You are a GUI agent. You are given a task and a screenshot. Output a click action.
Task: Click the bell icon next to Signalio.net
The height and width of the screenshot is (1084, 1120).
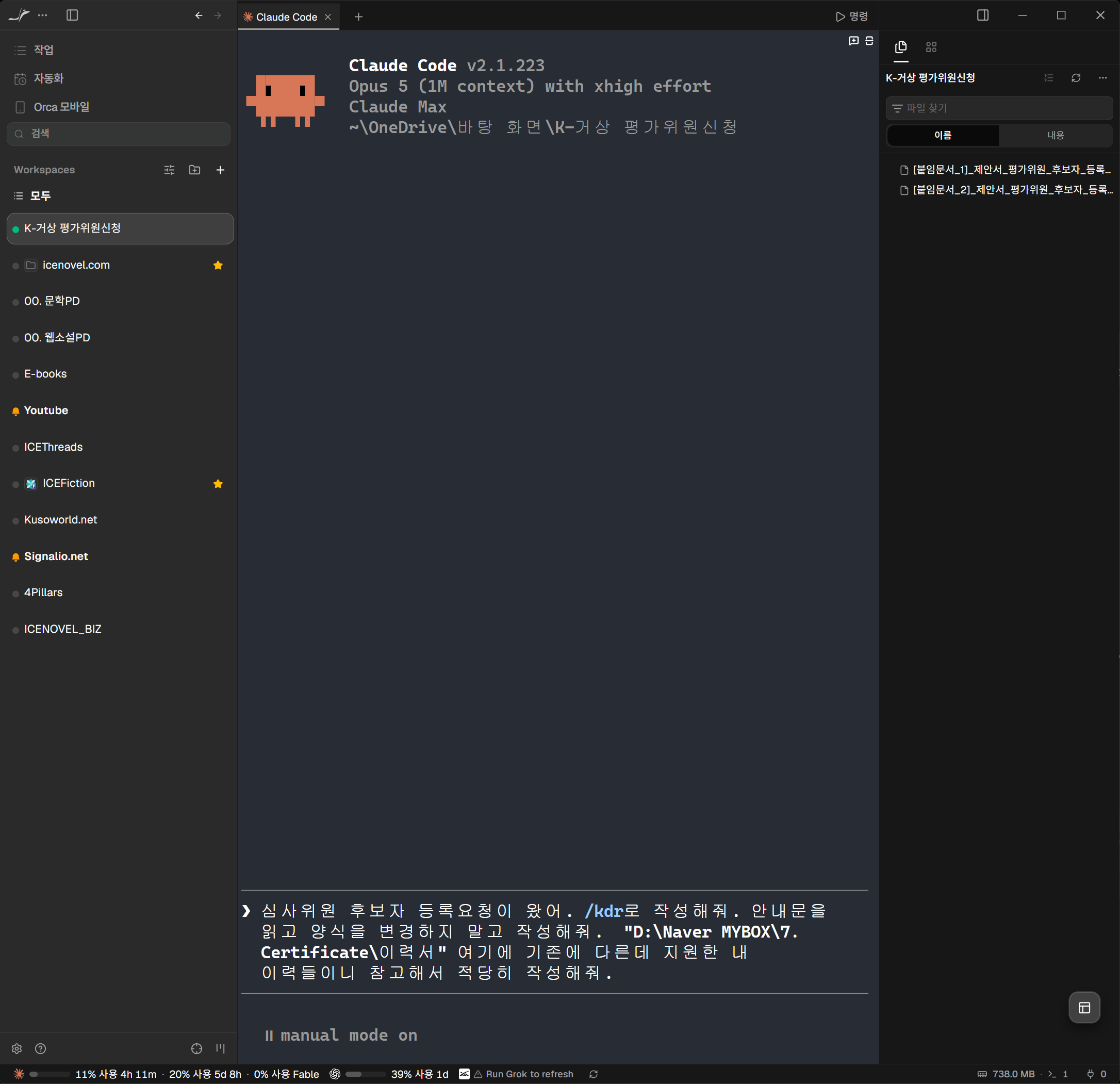tap(15, 557)
